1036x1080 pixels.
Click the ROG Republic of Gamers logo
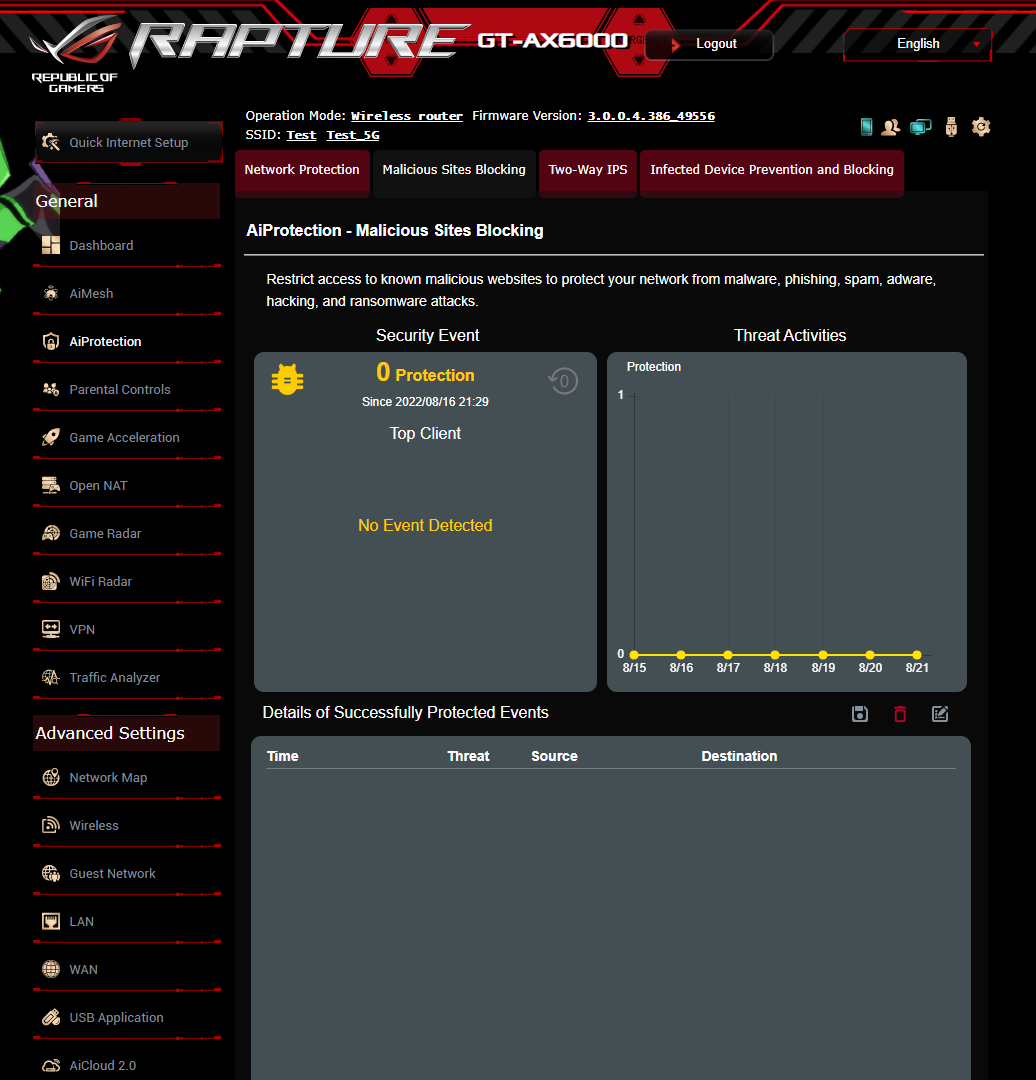tap(75, 55)
